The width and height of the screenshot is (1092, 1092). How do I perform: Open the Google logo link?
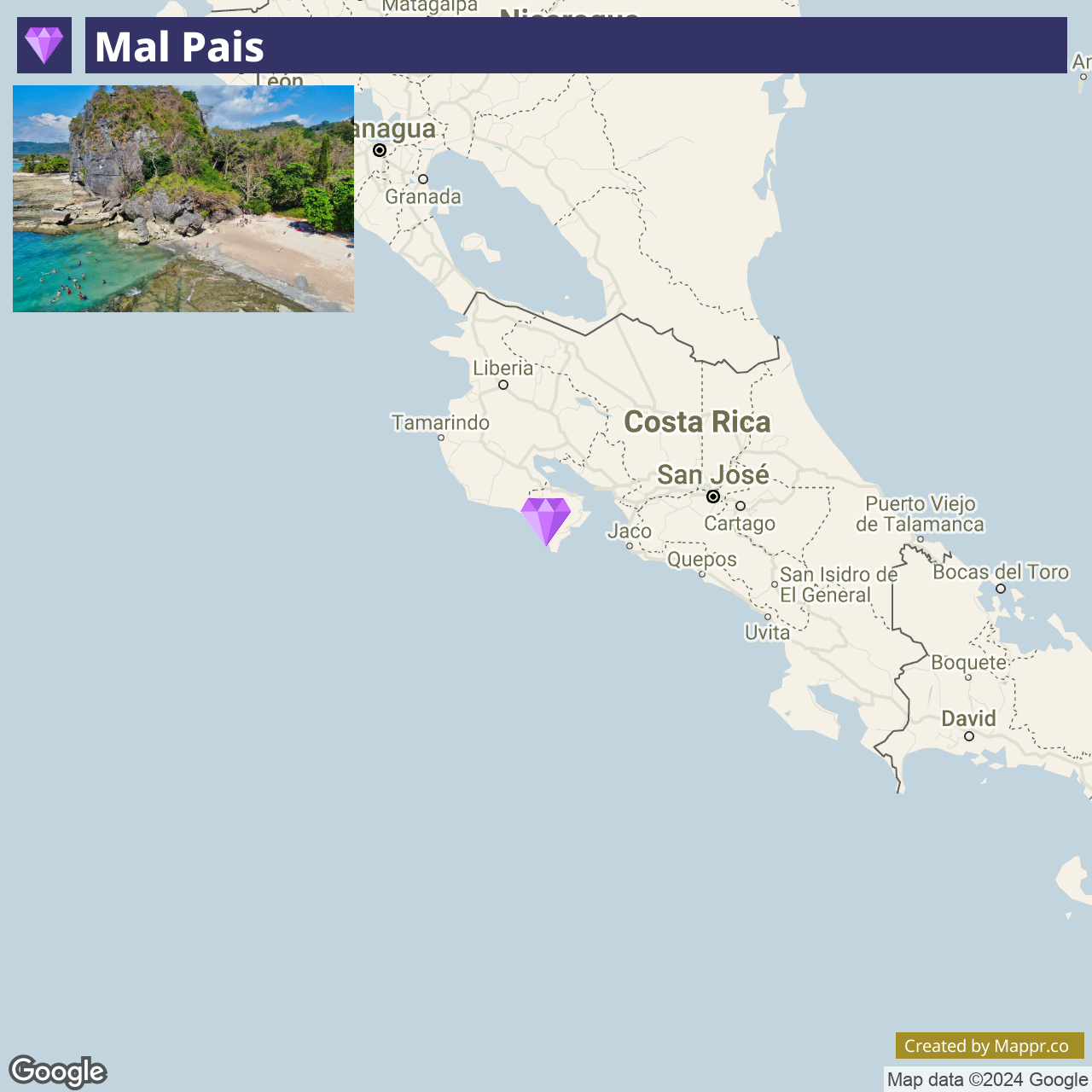click(x=58, y=1072)
